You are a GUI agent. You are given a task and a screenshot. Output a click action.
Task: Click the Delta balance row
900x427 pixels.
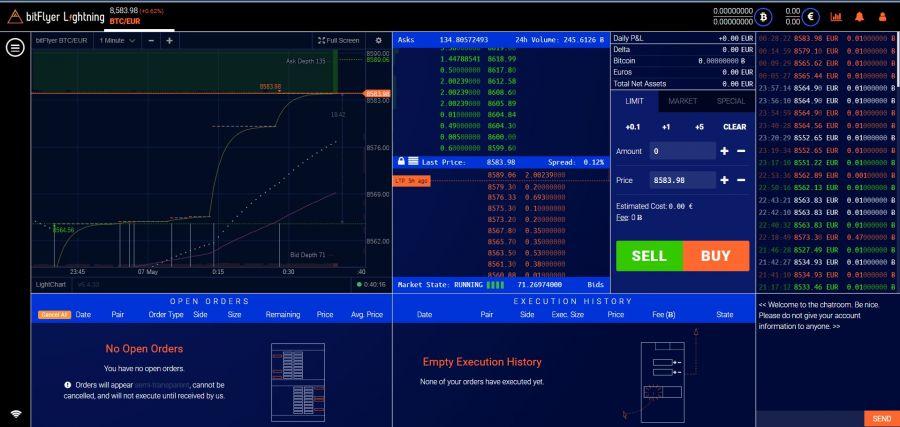pyautogui.click(x=682, y=49)
